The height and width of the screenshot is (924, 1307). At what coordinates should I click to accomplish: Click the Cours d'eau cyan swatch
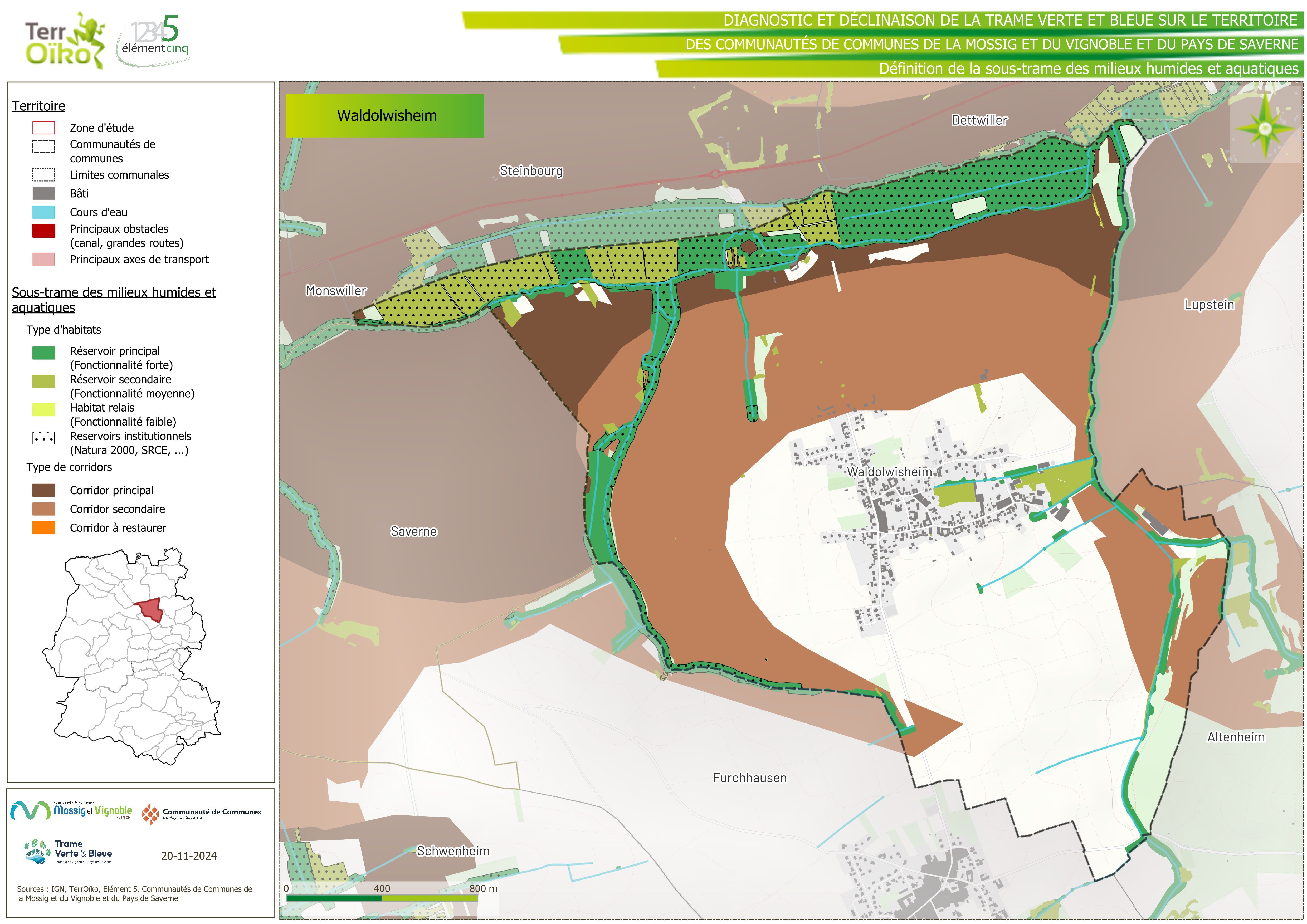tap(44, 212)
